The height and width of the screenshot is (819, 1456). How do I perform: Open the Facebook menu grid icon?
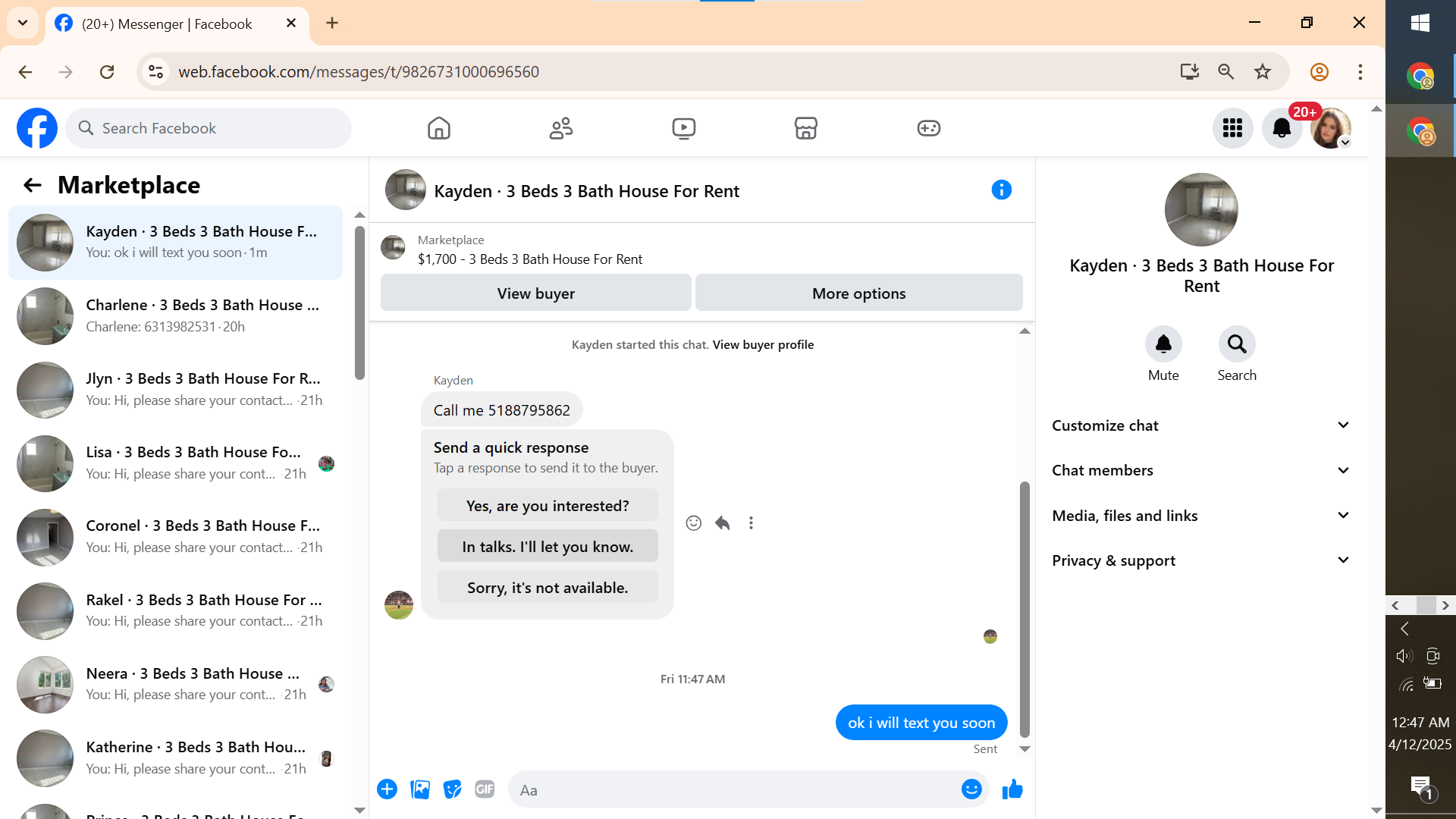tap(1232, 128)
